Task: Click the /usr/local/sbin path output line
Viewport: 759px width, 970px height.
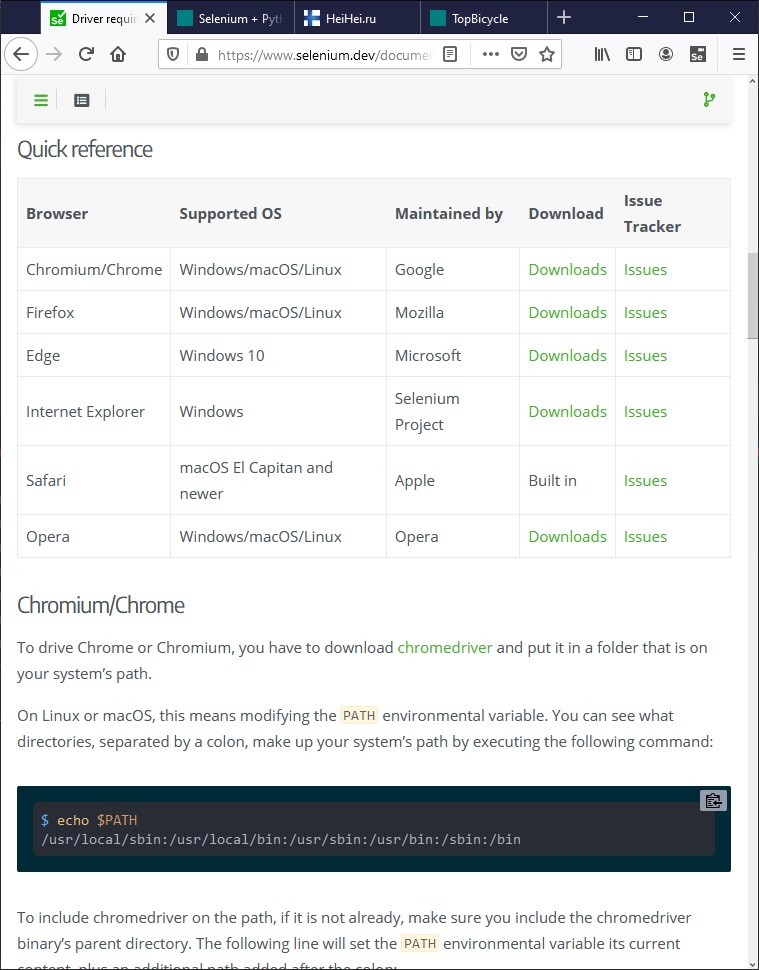Action: pyautogui.click(x=281, y=839)
